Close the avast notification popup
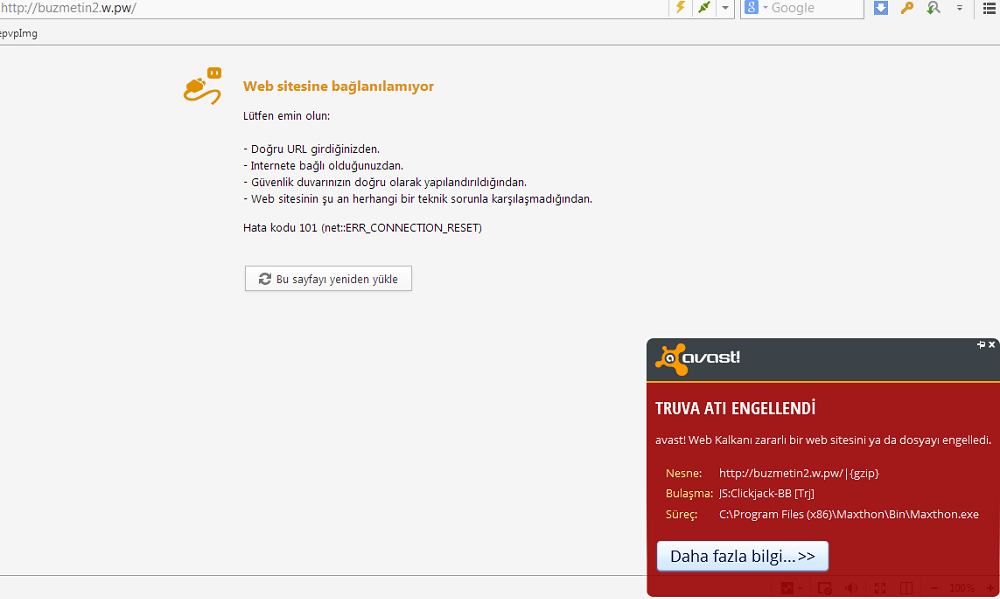This screenshot has height=599, width=1000. point(992,344)
